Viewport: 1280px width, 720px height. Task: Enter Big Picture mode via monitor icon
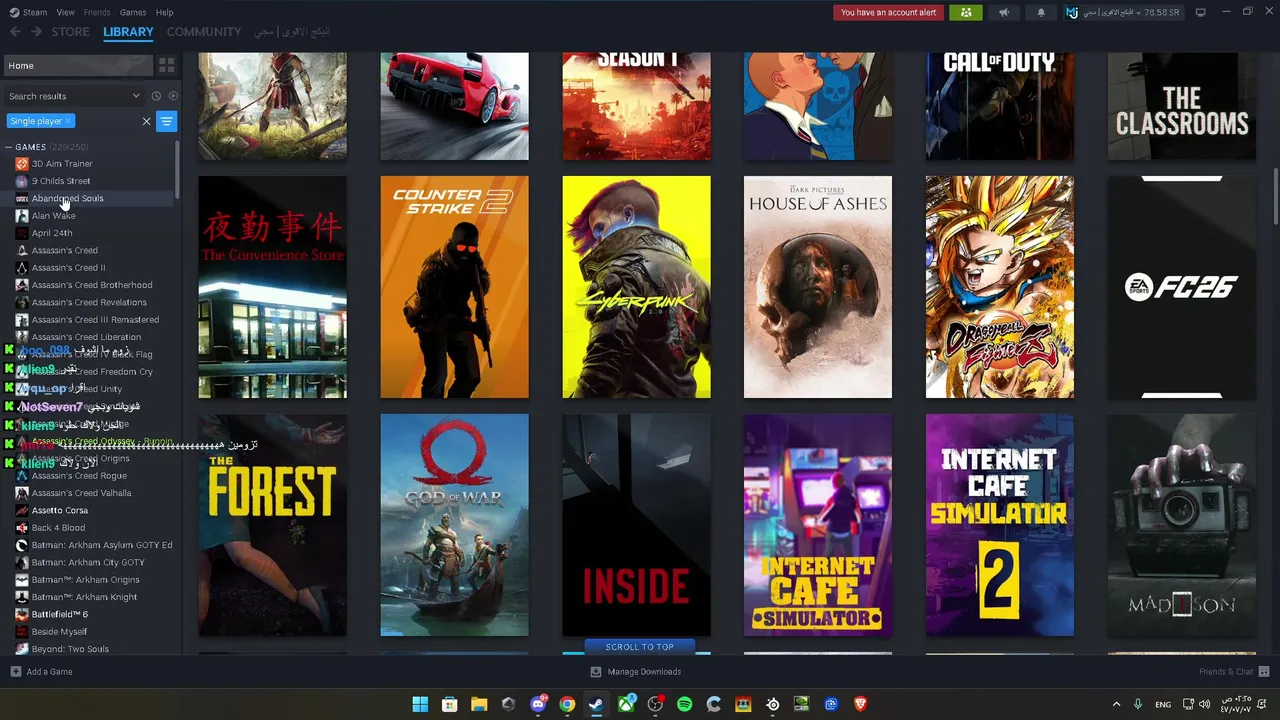pyautogui.click(x=1201, y=12)
